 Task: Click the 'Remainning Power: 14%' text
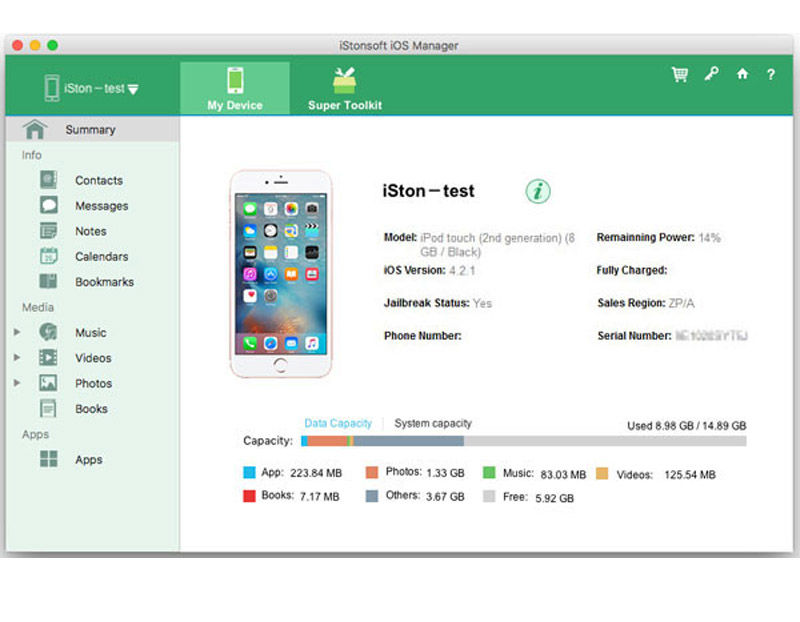658,237
